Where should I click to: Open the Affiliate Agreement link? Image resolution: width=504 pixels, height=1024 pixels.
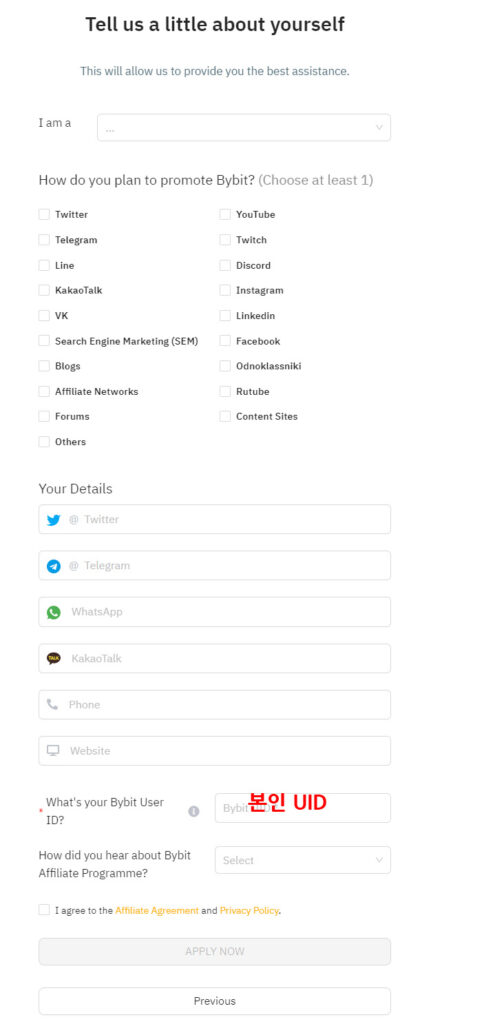coord(157,910)
